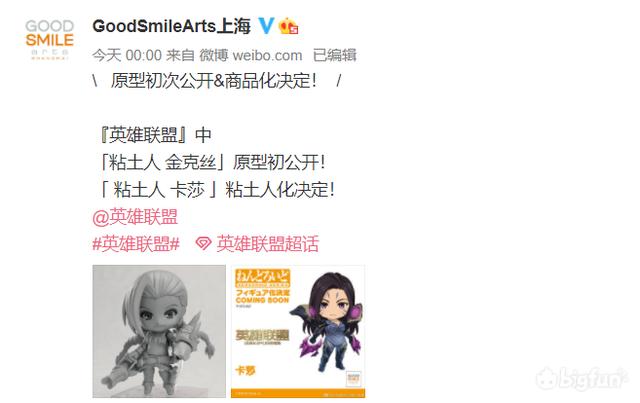Screen dimensions: 640x403
Task: Click the 已编辑 edited label
Action: (x=335, y=55)
